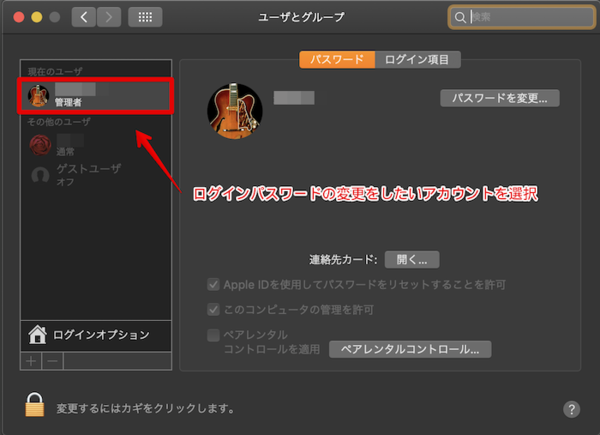Click the forward navigation arrow
The image size is (600, 435).
109,17
